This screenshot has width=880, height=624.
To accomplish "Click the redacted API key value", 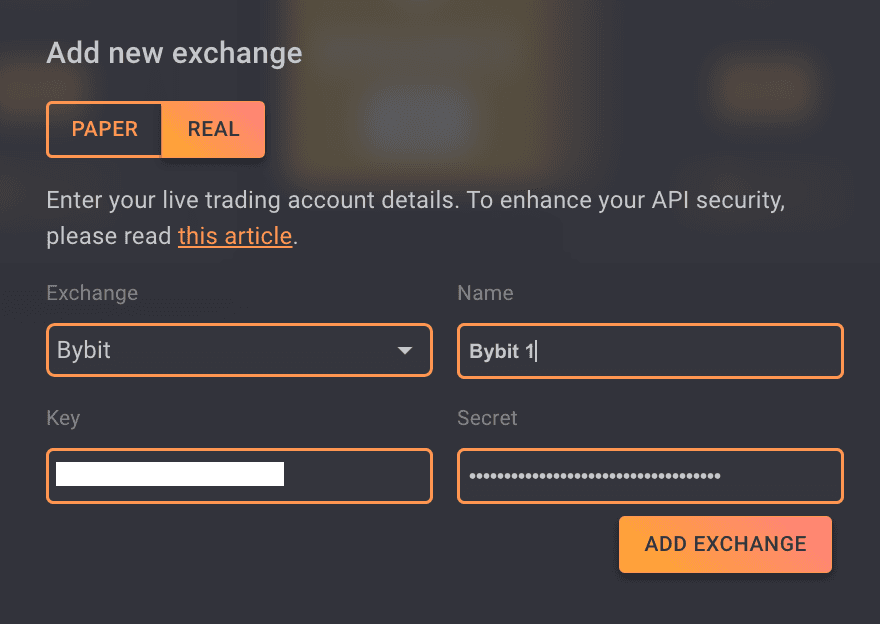I will coord(170,474).
